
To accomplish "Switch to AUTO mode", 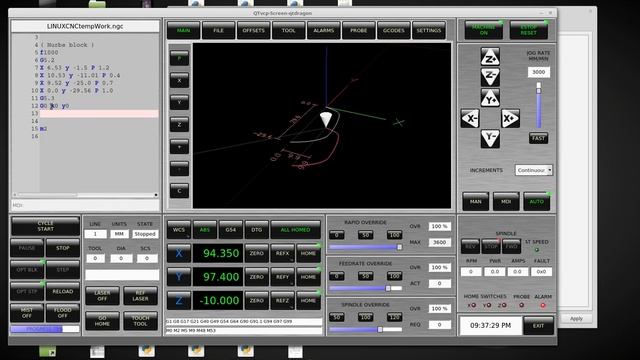I will [x=537, y=202].
